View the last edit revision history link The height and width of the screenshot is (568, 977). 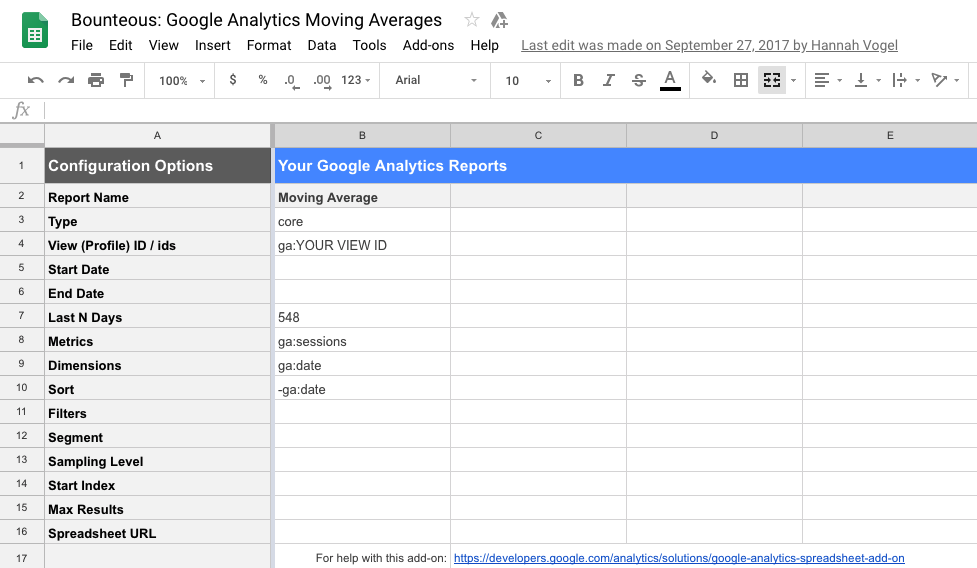[709, 45]
